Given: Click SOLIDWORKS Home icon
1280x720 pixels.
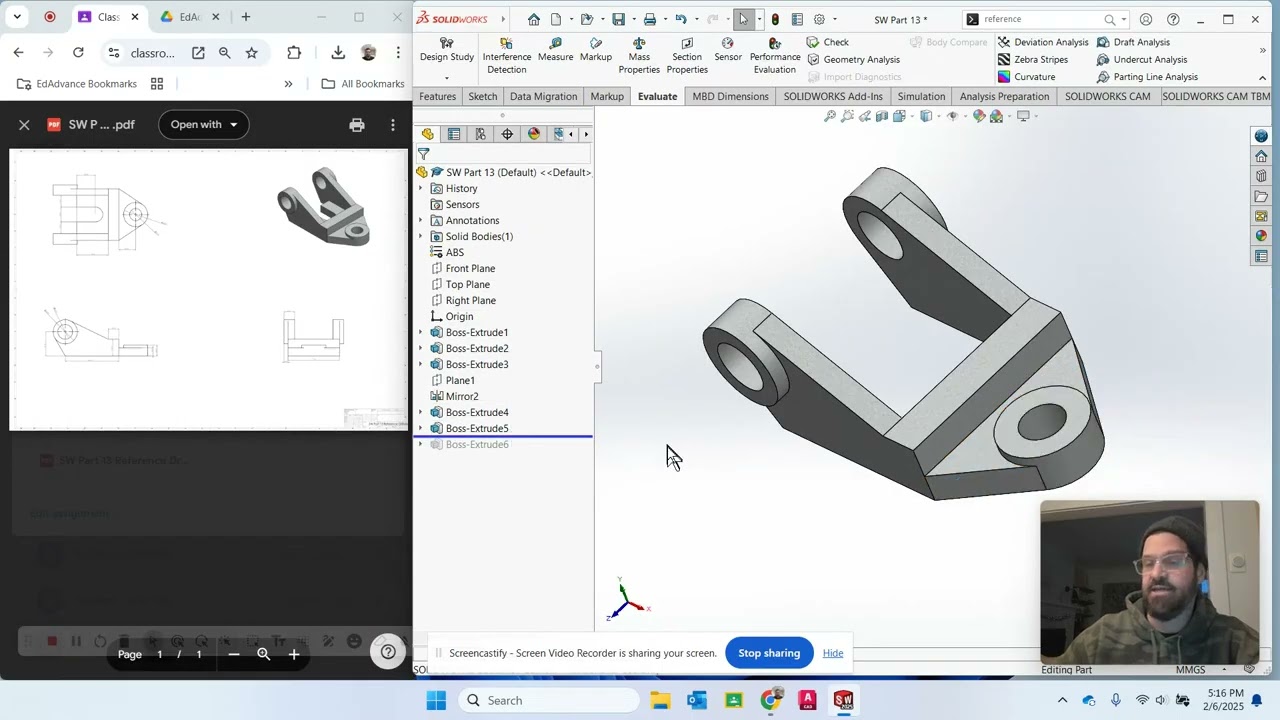Looking at the screenshot, I should [x=534, y=19].
